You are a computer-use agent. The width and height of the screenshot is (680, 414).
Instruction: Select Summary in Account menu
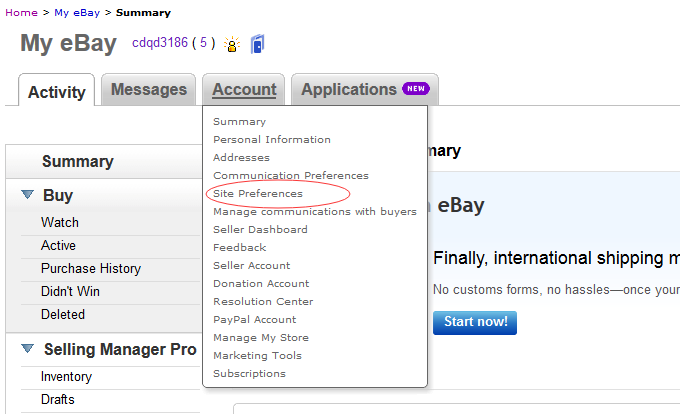click(x=239, y=122)
